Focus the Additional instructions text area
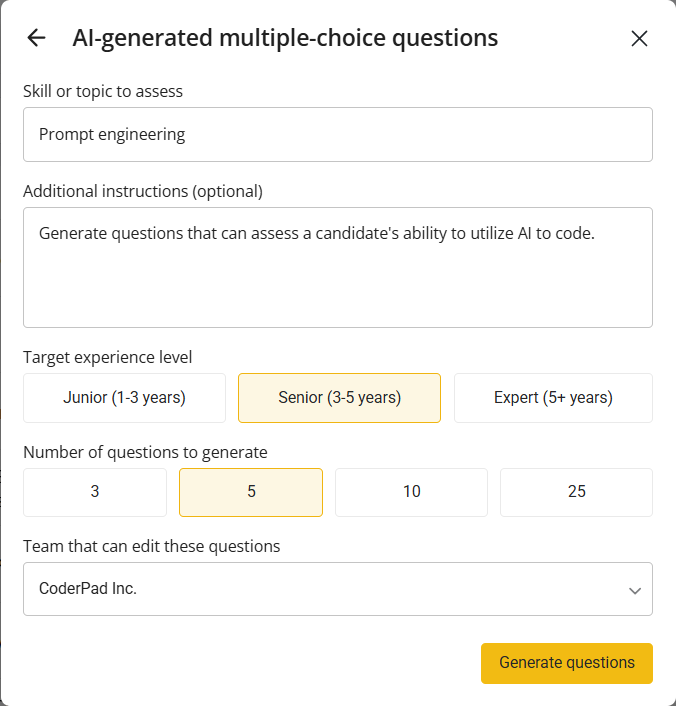The image size is (676, 706). point(337,267)
